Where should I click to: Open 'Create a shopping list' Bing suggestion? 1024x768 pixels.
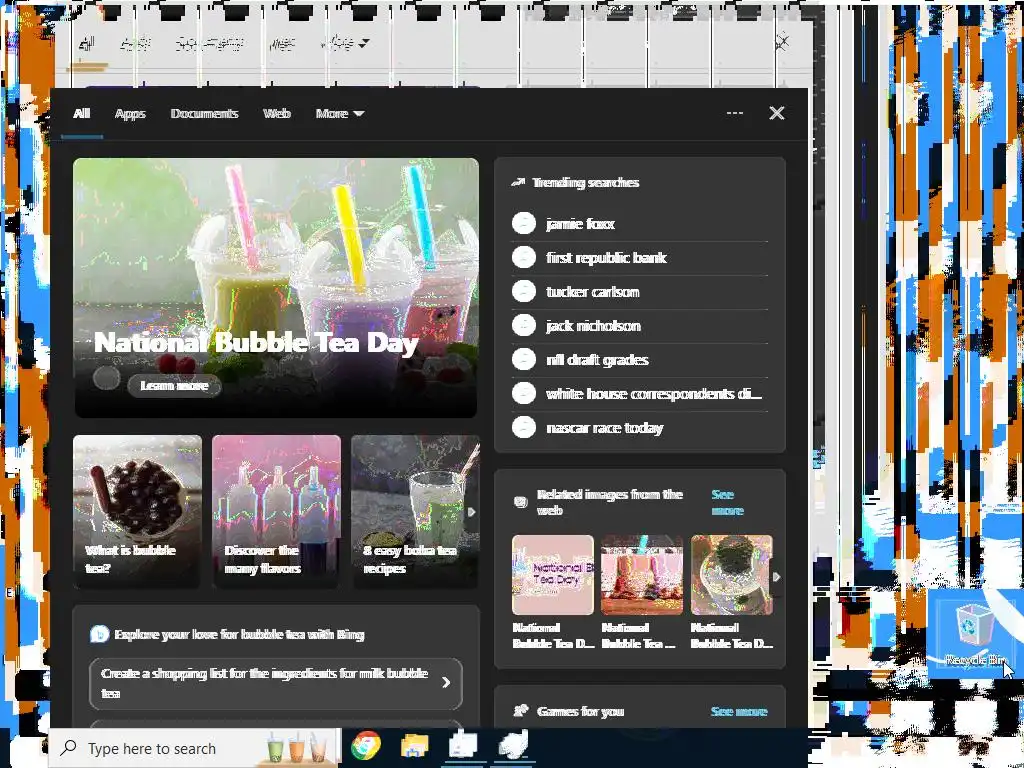[x=276, y=683]
